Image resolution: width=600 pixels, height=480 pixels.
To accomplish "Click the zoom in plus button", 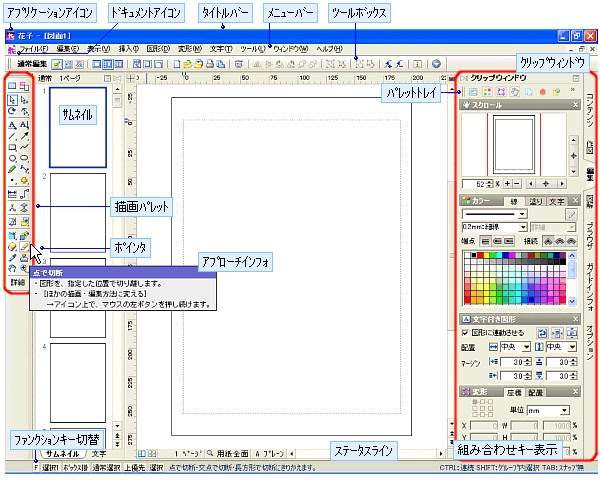I will [x=507, y=184].
